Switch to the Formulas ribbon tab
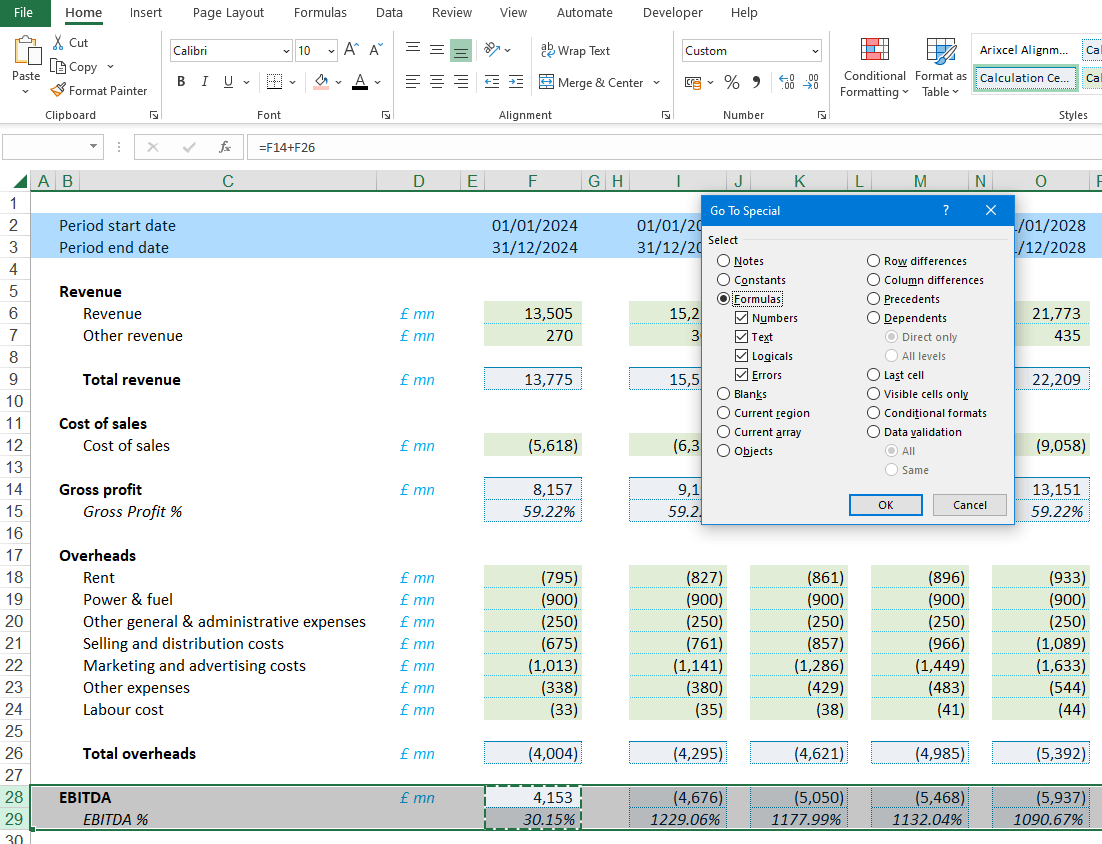 pos(320,13)
